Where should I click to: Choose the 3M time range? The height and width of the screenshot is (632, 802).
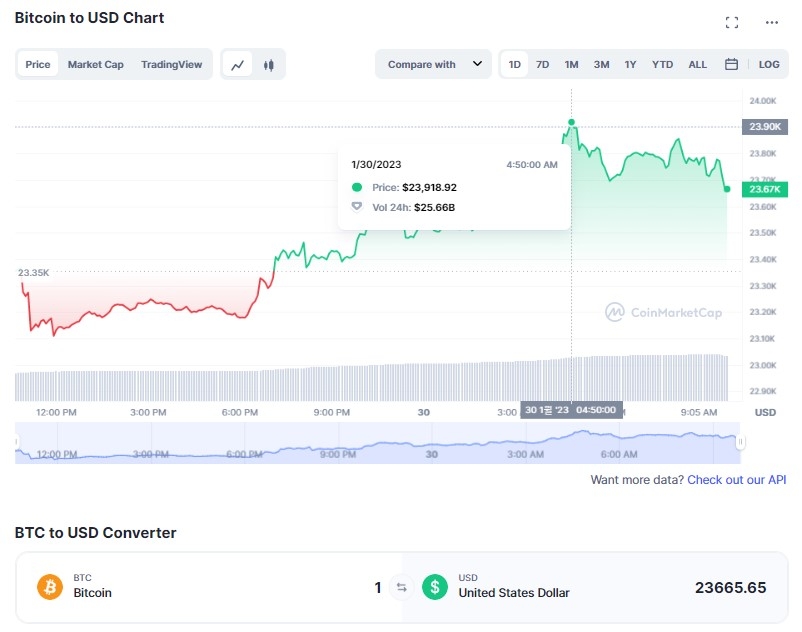602,65
